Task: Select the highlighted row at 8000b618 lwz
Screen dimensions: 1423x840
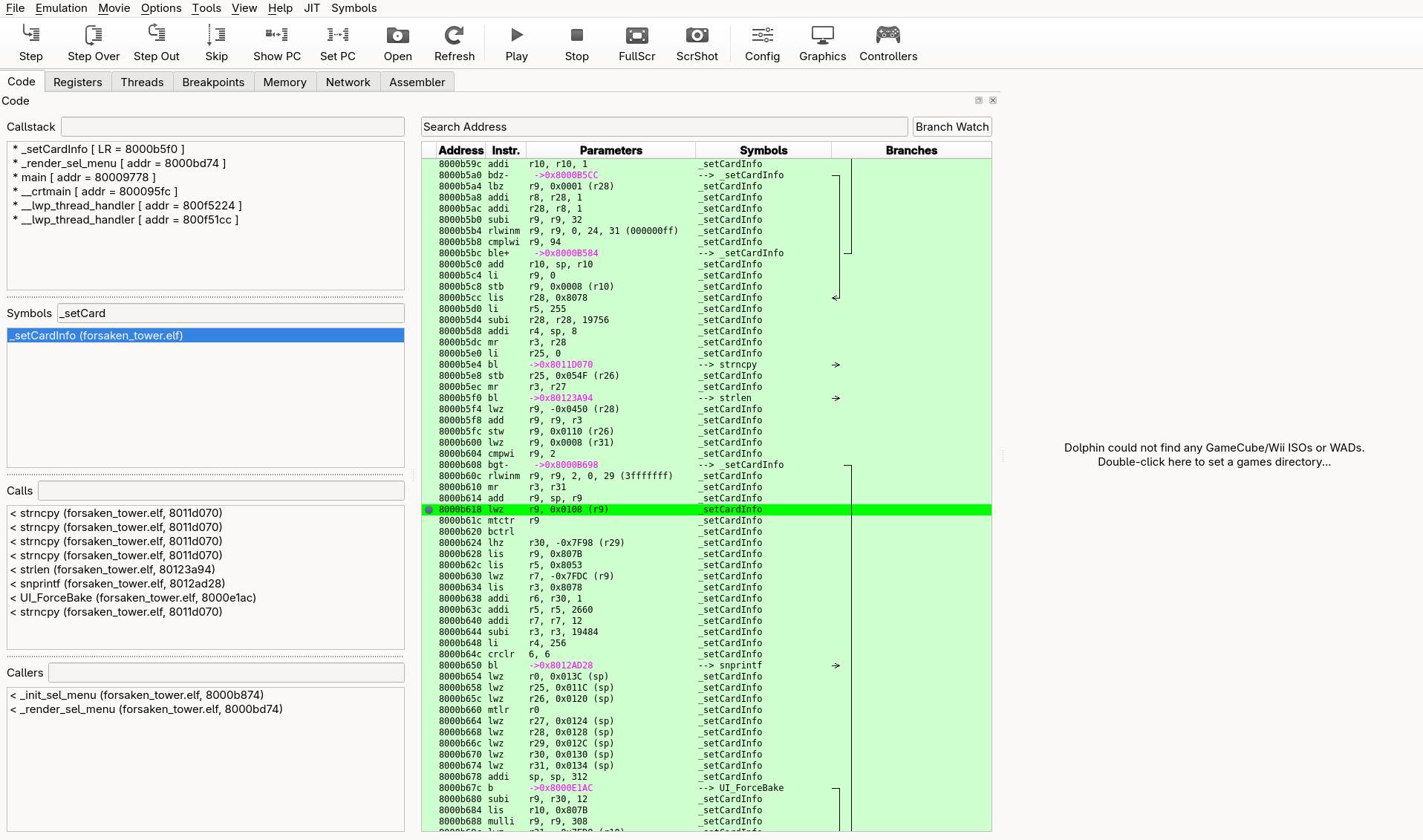Action: (706, 509)
